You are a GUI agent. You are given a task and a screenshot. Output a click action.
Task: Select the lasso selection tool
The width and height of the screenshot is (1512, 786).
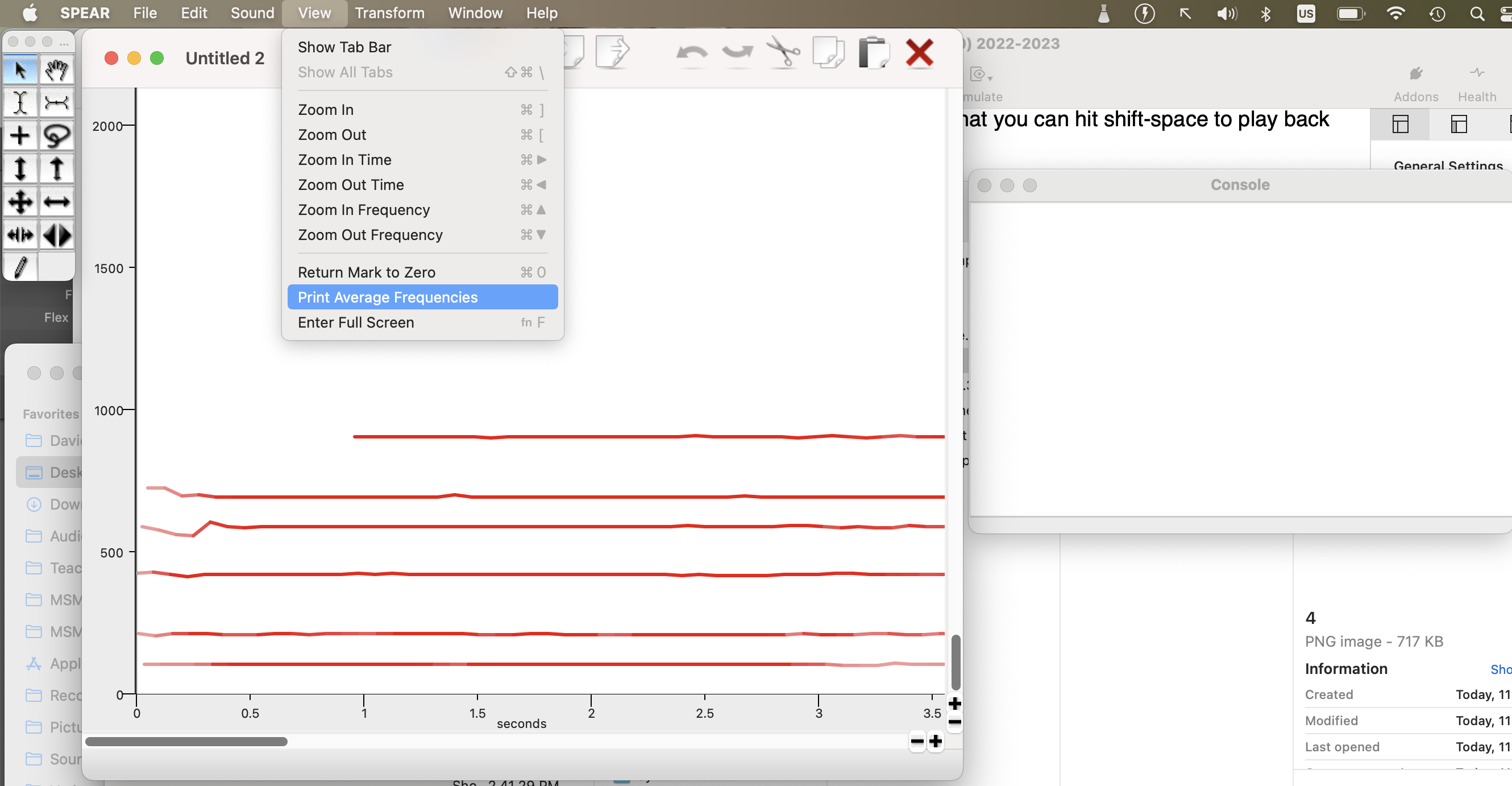[56, 136]
